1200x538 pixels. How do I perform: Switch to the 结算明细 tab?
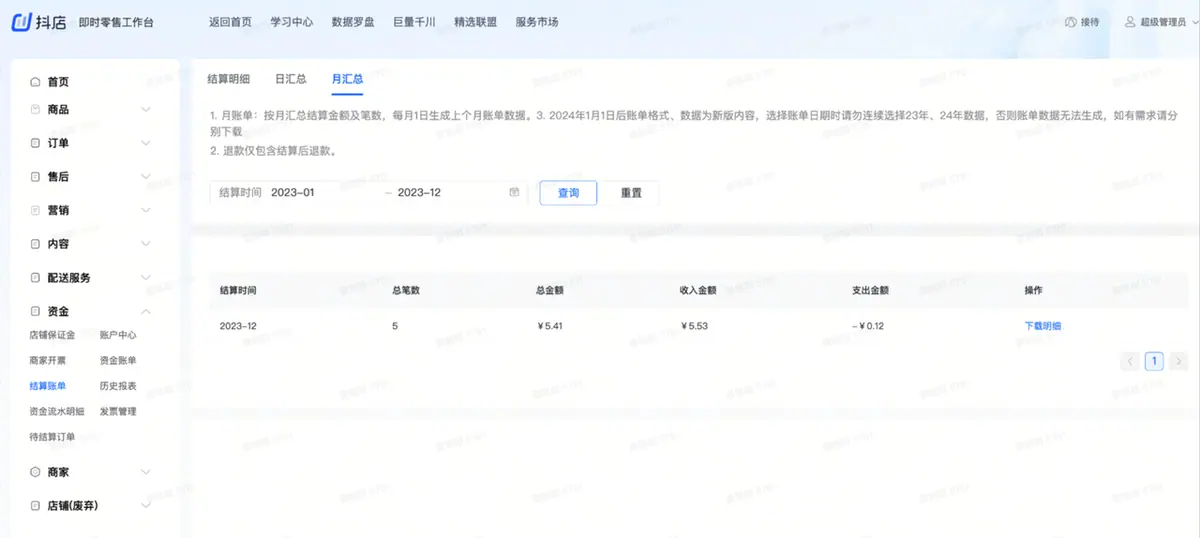[228, 78]
